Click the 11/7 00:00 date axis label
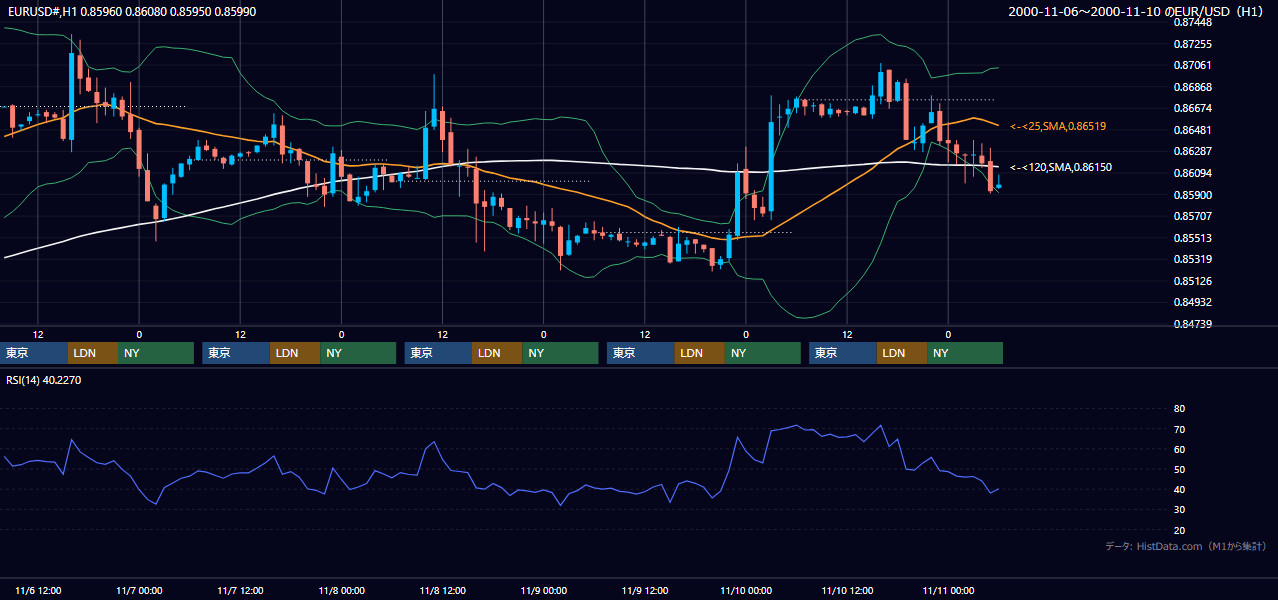This screenshot has height=600, width=1278. [x=140, y=590]
